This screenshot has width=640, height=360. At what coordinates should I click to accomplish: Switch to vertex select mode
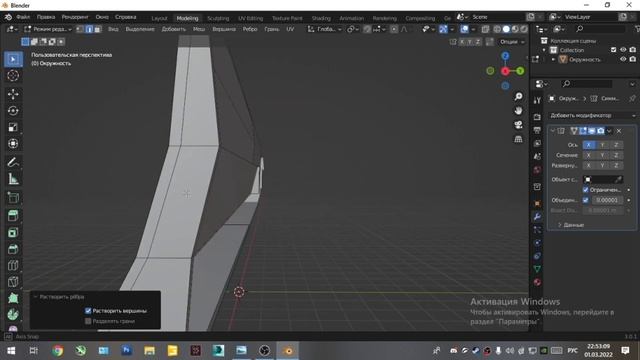click(x=80, y=29)
